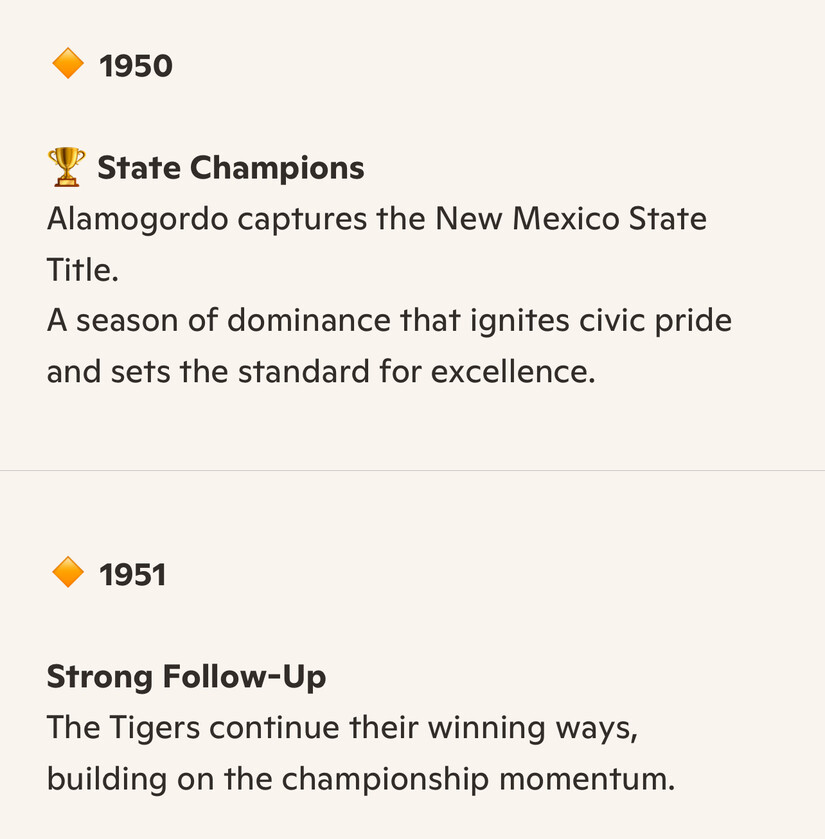Click the words New Mexico State
The image size is (825, 839).
tap(571, 218)
